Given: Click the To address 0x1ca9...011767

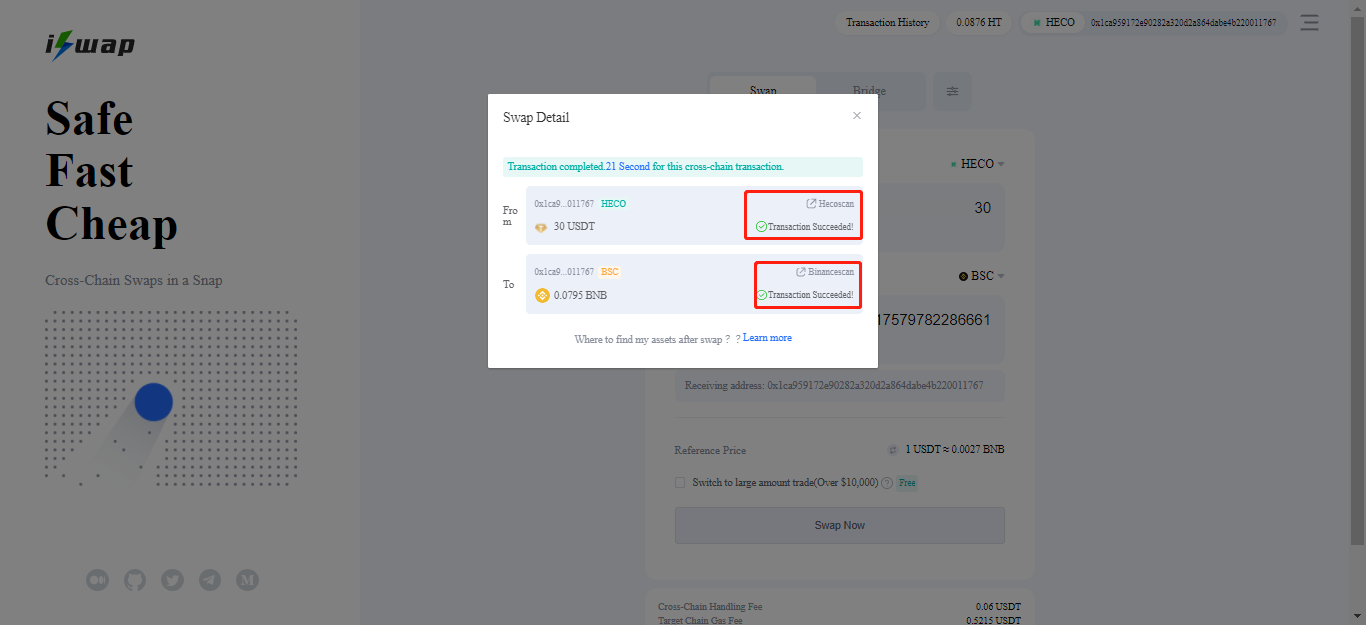Looking at the screenshot, I should 564,272.
